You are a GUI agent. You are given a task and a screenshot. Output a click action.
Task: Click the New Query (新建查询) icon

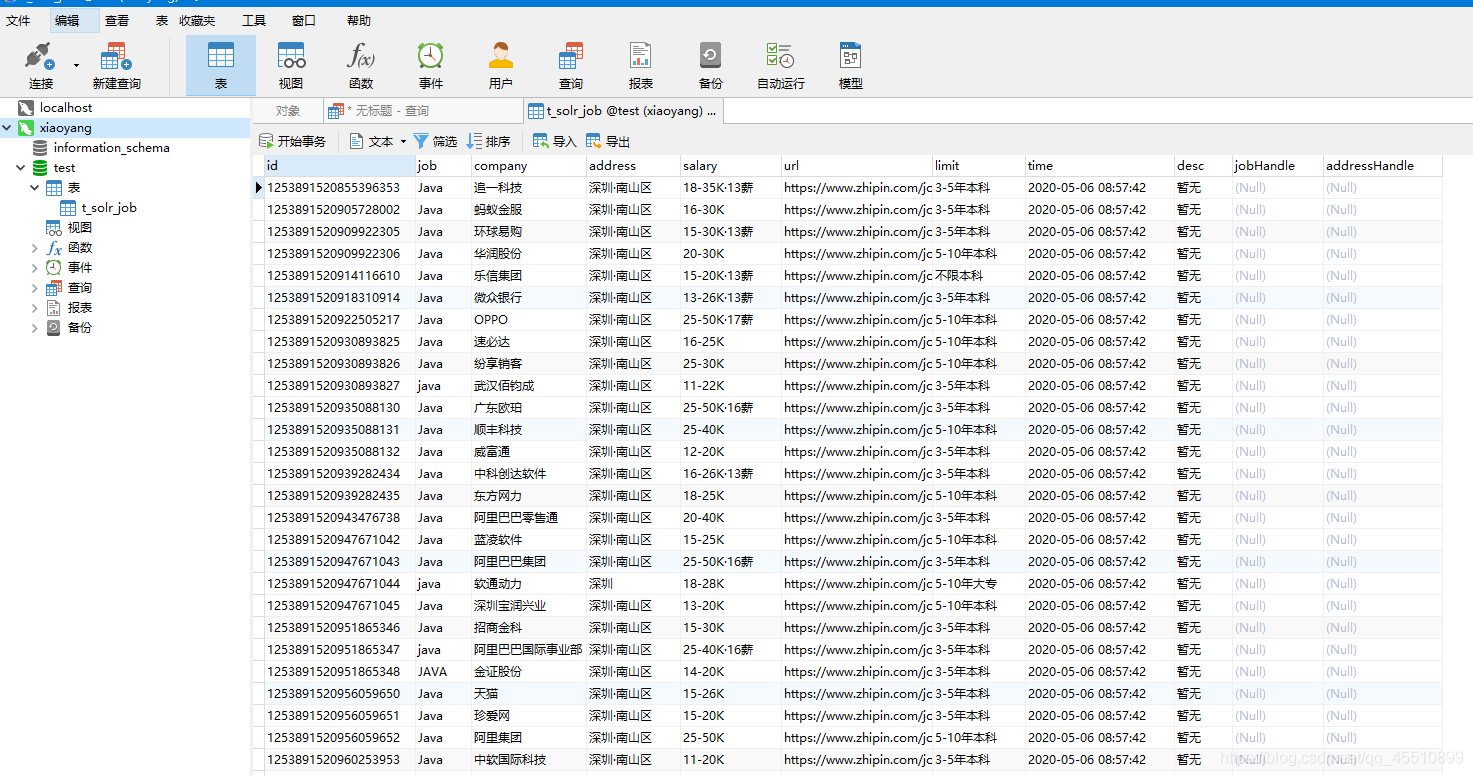[116, 56]
